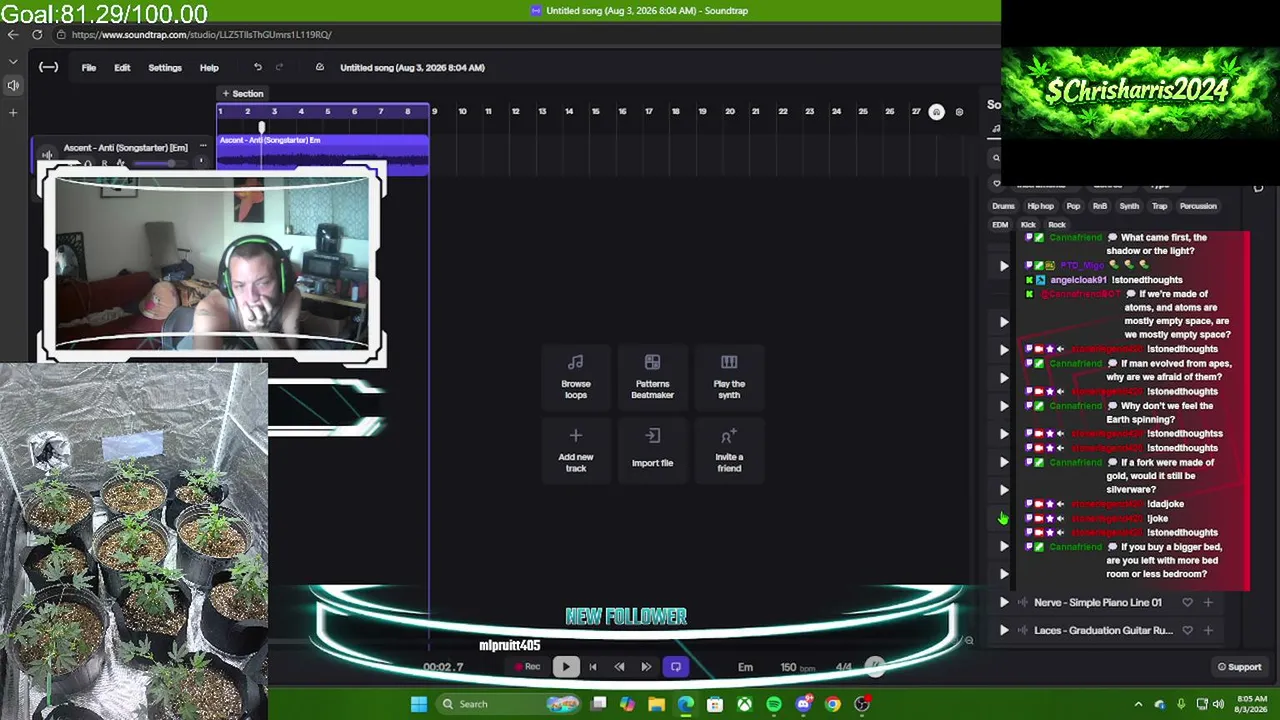Open Play the synth

[729, 377]
